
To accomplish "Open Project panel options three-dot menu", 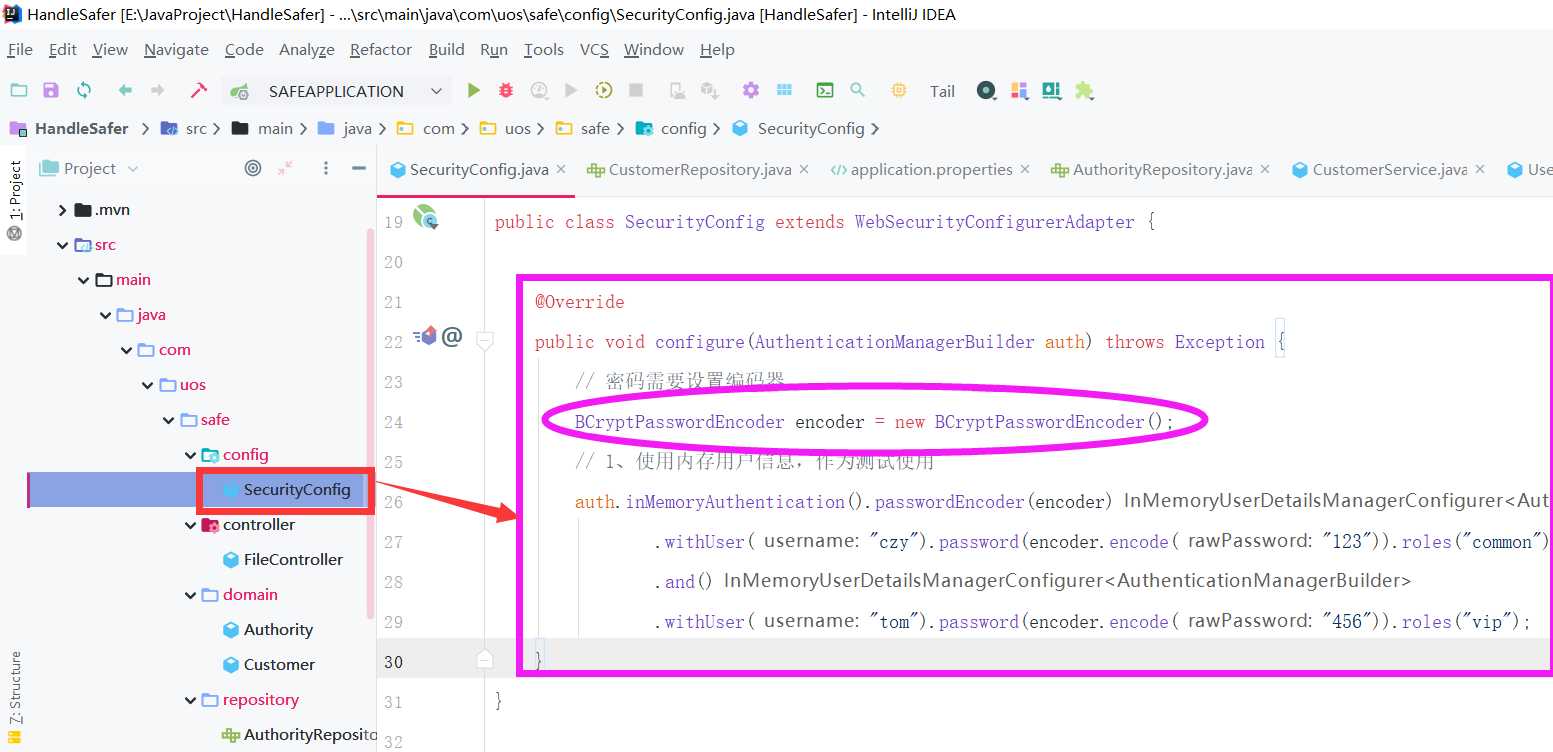I will click(326, 168).
